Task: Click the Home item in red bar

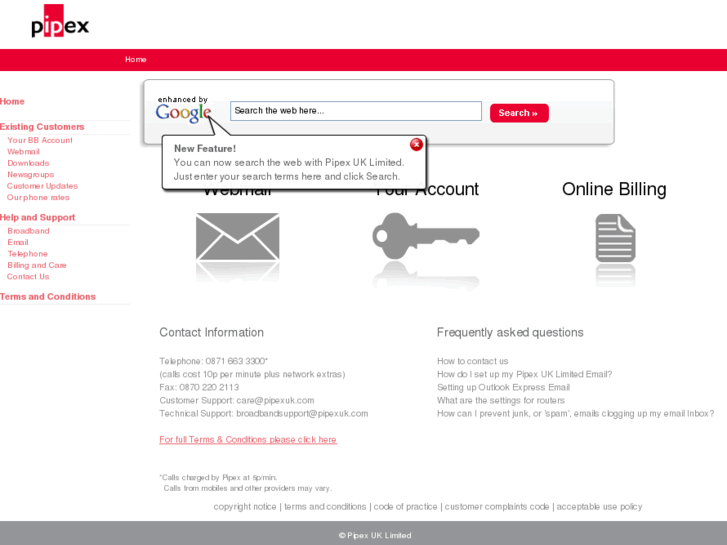Action: (135, 59)
